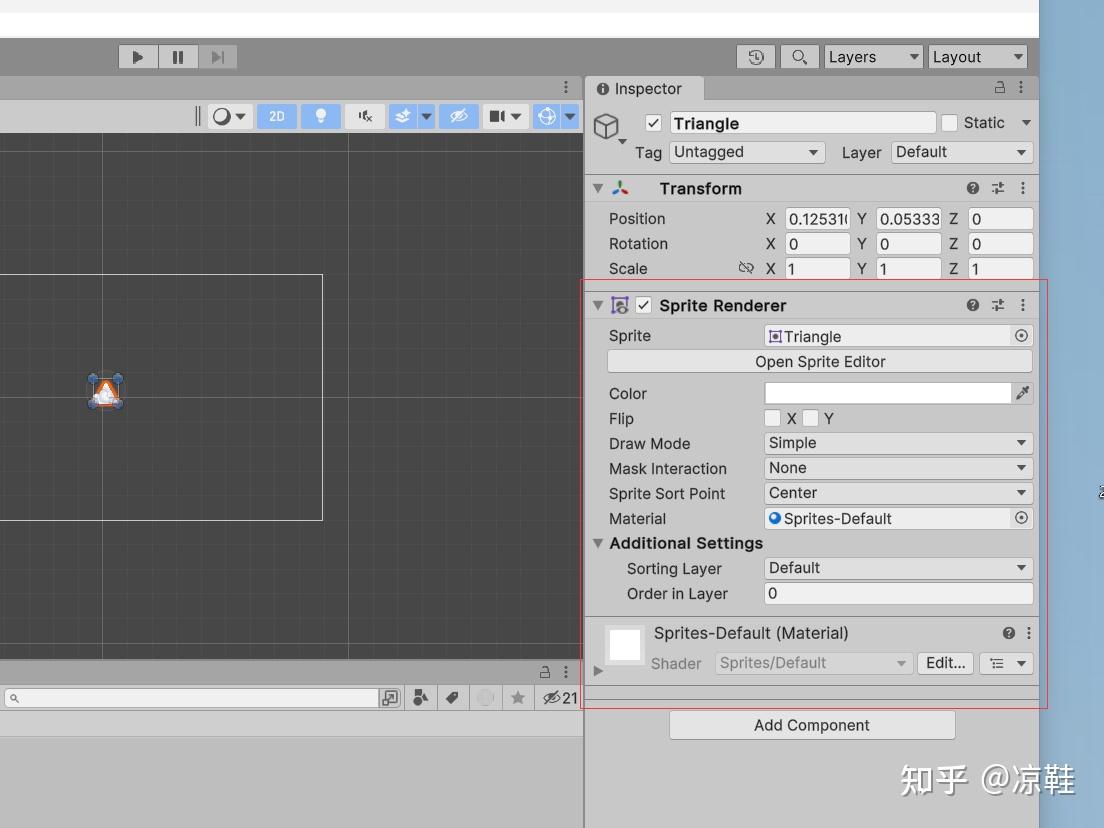The height and width of the screenshot is (828, 1104).
Task: Click the Position X input field
Action: point(818,218)
